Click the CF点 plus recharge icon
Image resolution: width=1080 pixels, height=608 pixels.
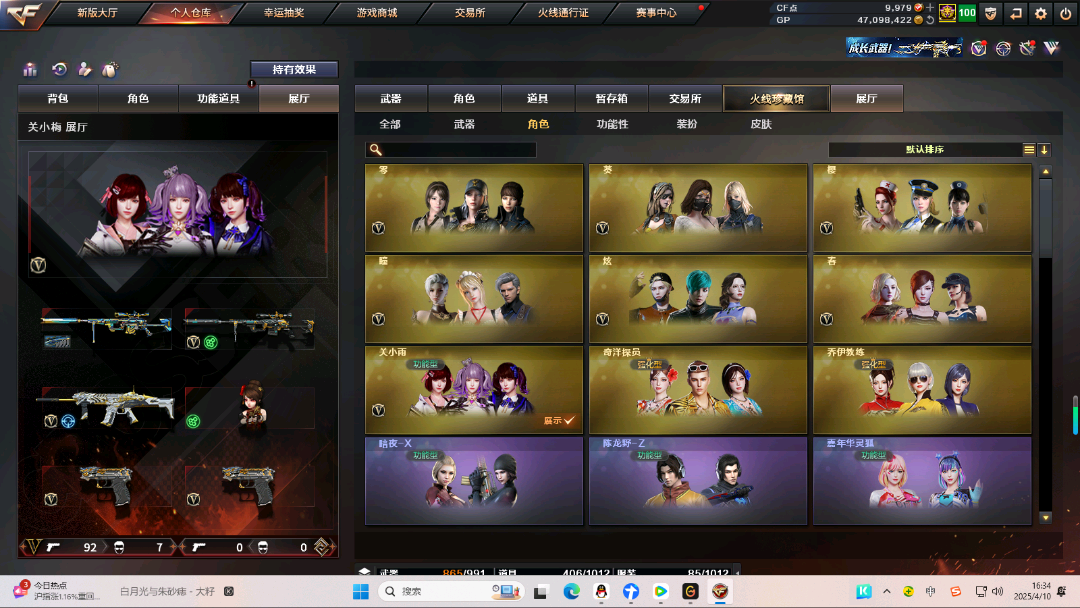click(x=930, y=8)
